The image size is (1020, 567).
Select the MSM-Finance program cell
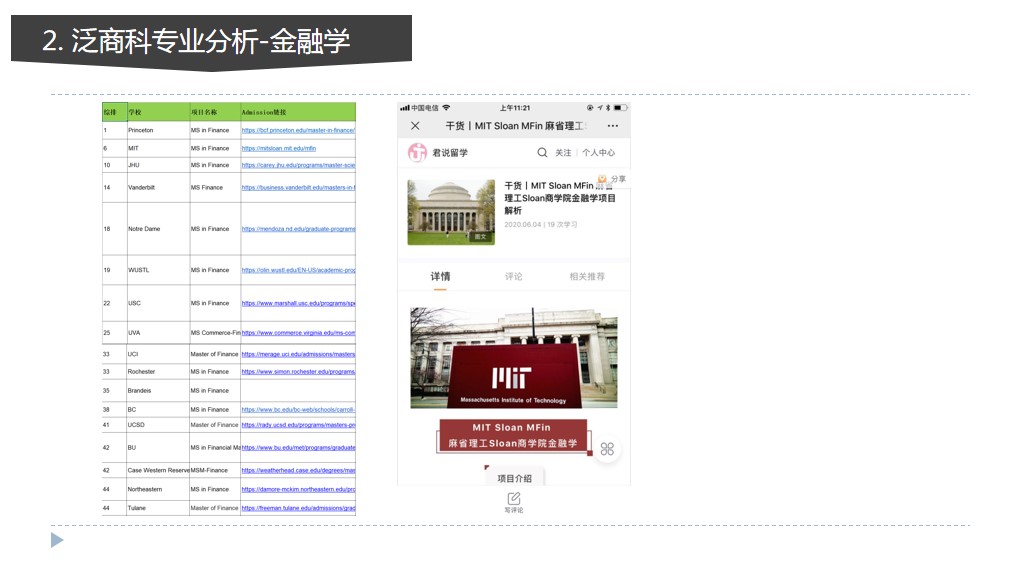pos(215,470)
